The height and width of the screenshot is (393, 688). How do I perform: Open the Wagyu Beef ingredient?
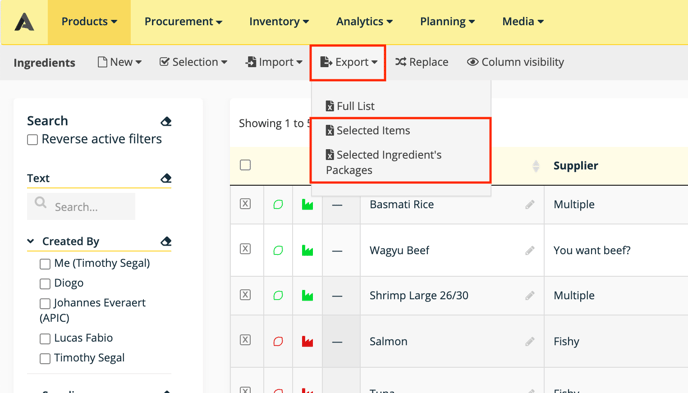(399, 250)
